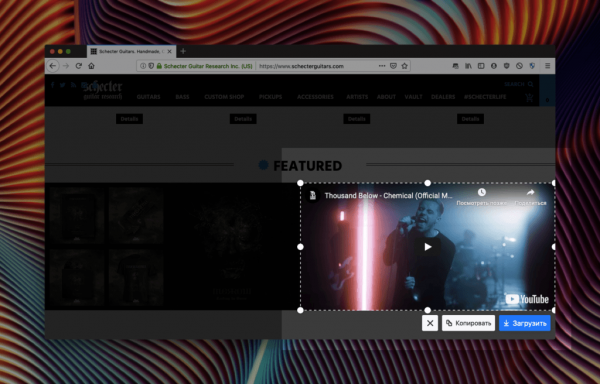600x384 pixels.
Task: Open the Library icon in toolbar
Action: pos(468,66)
